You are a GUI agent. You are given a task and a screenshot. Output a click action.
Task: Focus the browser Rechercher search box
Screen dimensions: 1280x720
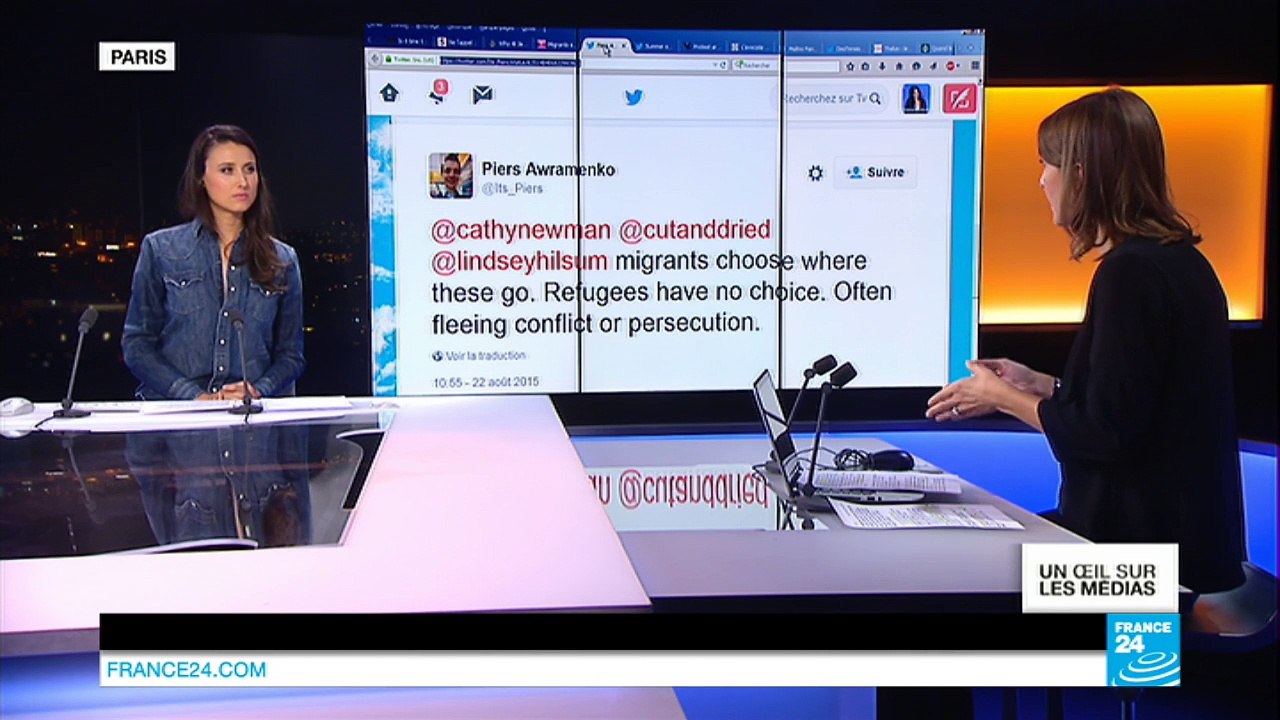click(785, 65)
